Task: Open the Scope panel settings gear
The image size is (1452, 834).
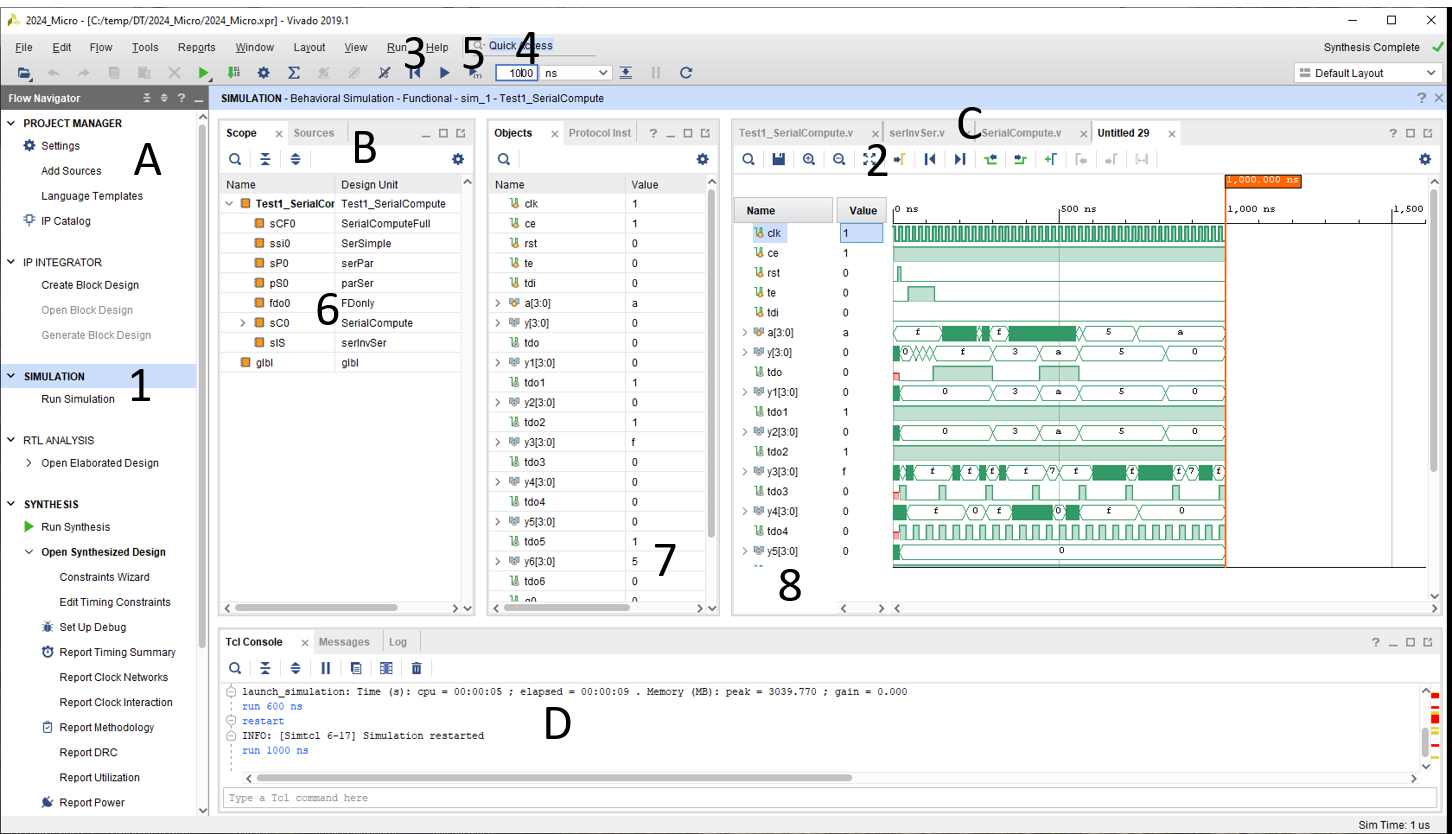Action: [458, 159]
